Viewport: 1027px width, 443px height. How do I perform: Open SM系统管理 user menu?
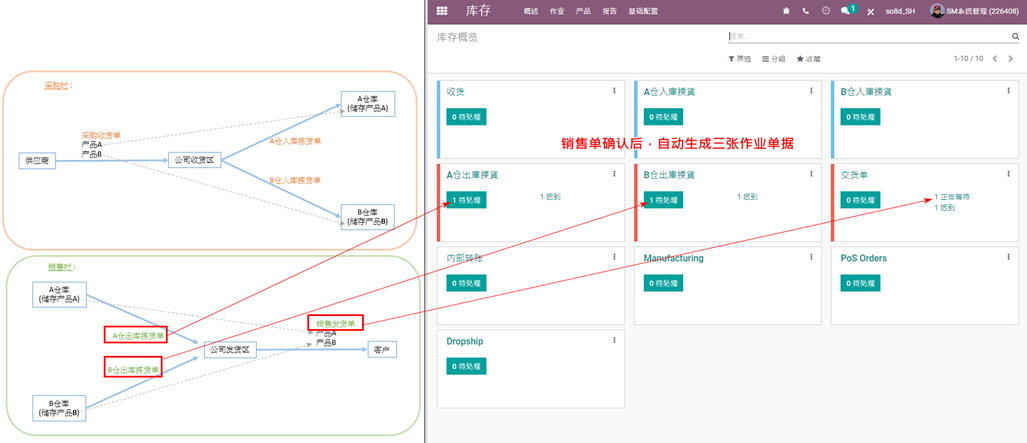click(x=976, y=11)
